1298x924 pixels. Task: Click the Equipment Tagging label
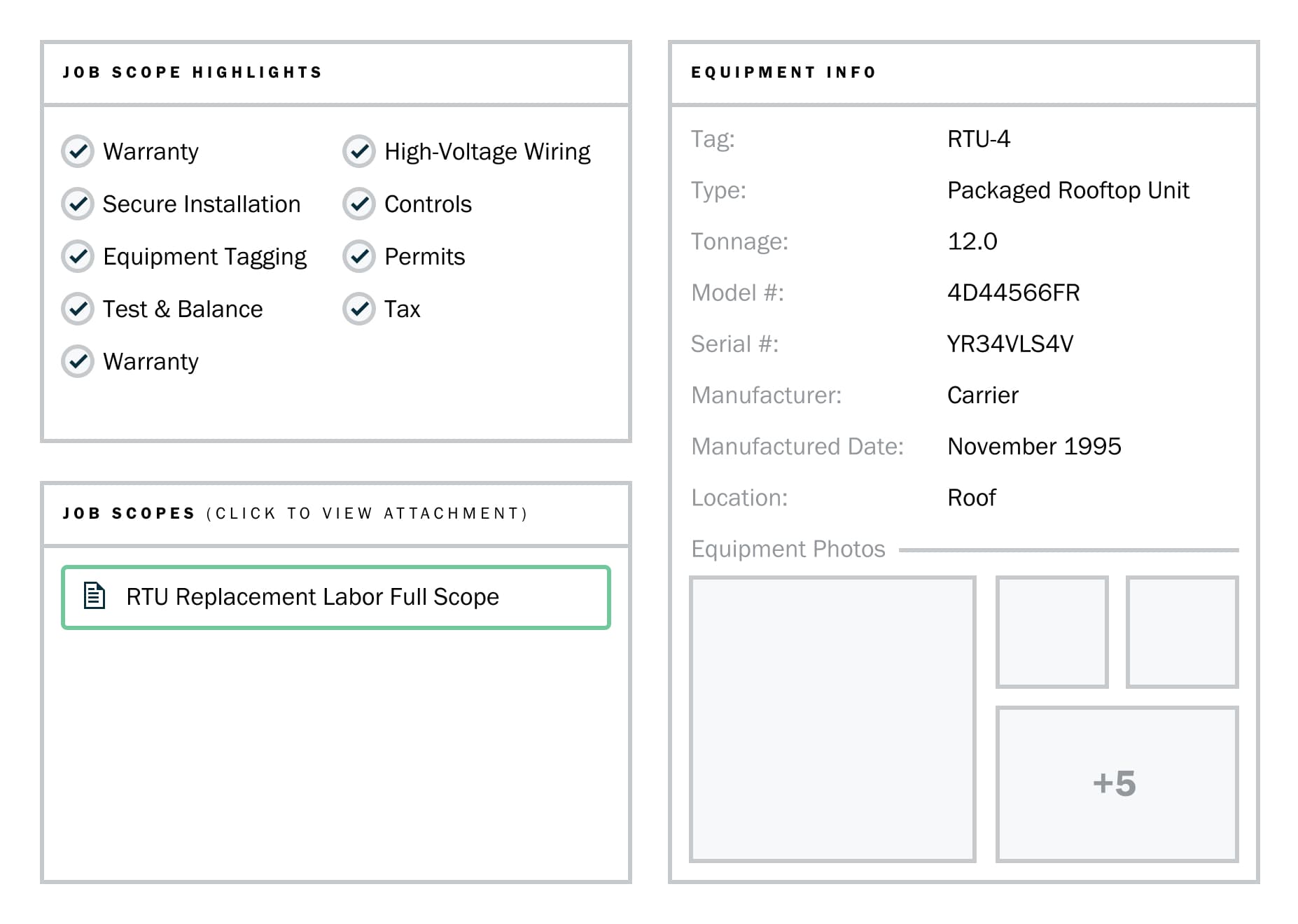coord(204,256)
